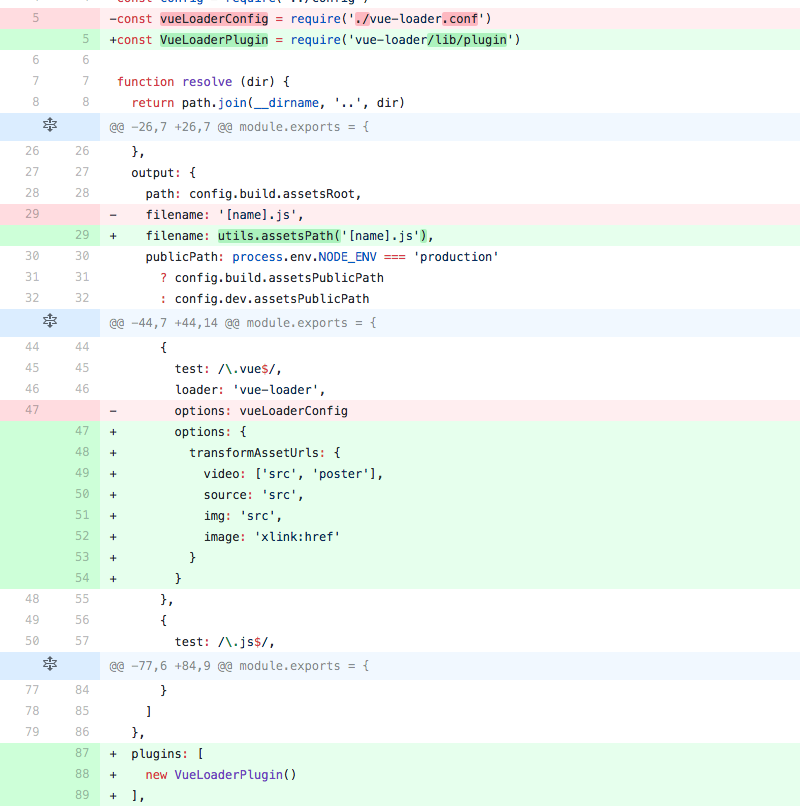Viewport: 800px width, 809px height.
Task: Click the added line "new VueLoaderPlugin()"
Action: coord(221,775)
